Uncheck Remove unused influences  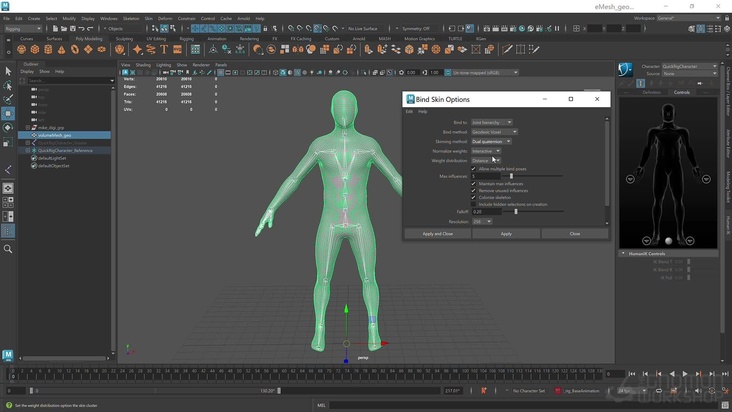(473, 191)
